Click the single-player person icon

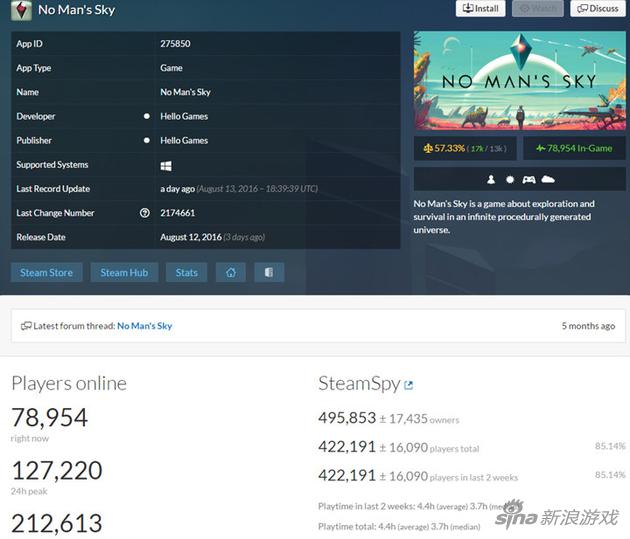(491, 180)
